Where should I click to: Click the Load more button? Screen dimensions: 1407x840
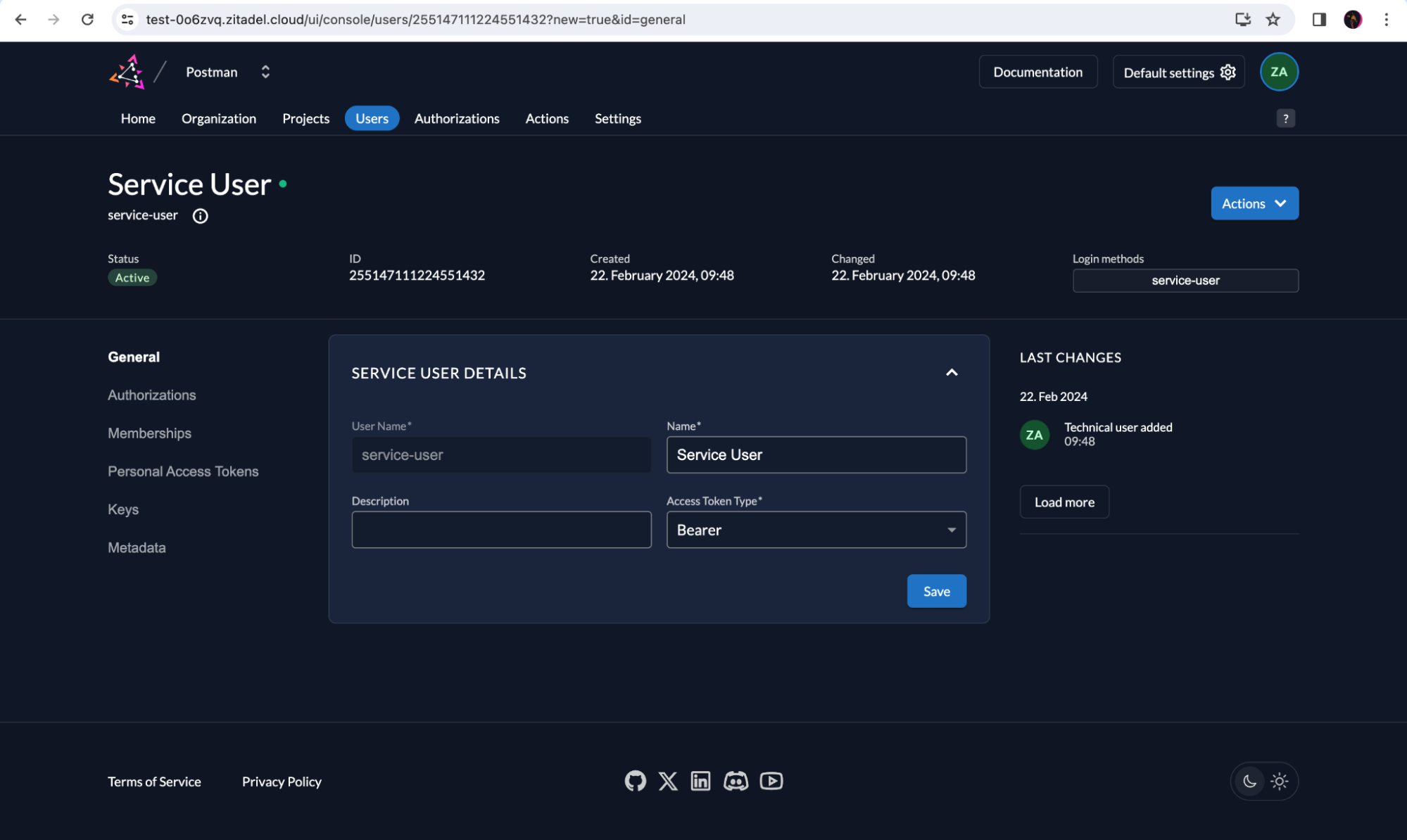point(1064,502)
